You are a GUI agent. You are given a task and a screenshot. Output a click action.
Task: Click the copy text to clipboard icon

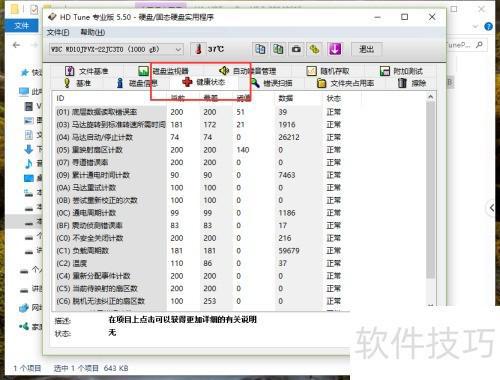(260, 49)
